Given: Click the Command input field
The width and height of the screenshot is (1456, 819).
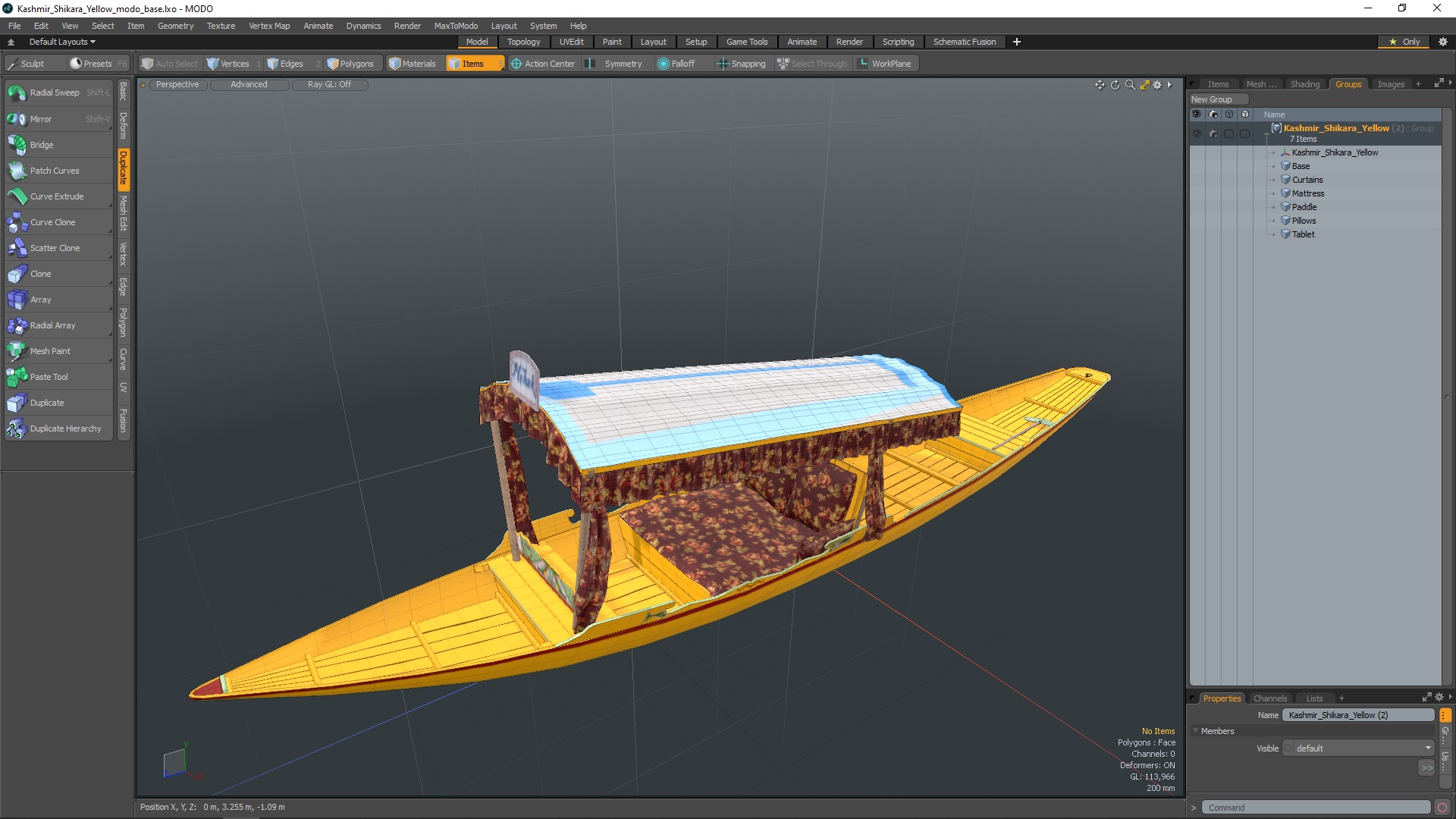Looking at the screenshot, I should coord(1316,808).
